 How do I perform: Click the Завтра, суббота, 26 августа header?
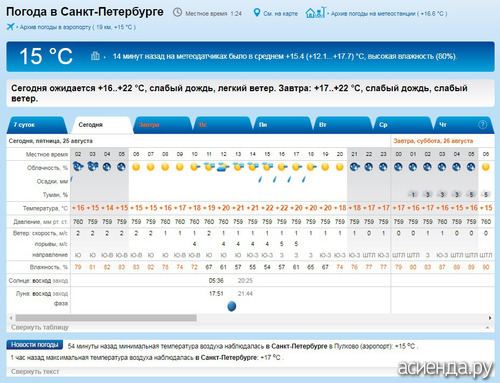click(x=433, y=141)
